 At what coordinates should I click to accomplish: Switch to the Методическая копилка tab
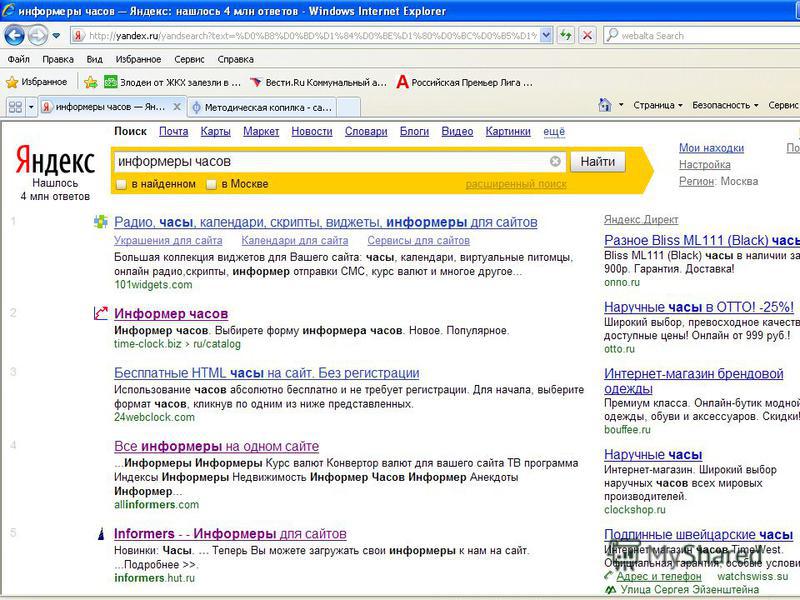pyautogui.click(x=262, y=108)
